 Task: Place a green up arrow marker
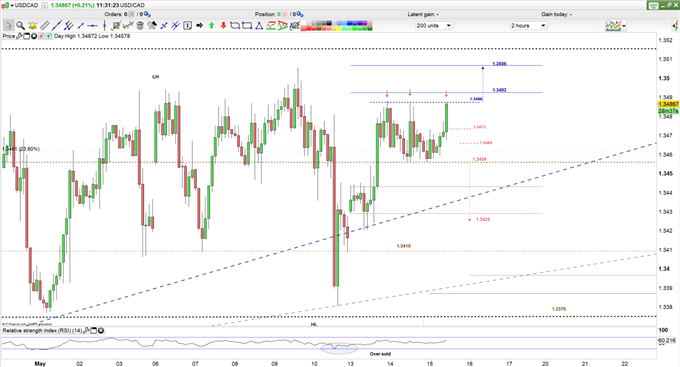tap(212, 26)
